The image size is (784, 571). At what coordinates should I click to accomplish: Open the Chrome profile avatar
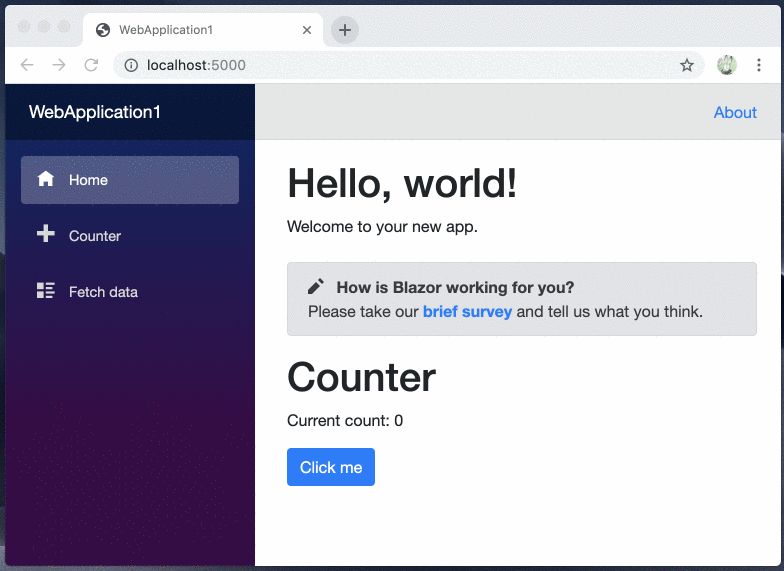(726, 65)
